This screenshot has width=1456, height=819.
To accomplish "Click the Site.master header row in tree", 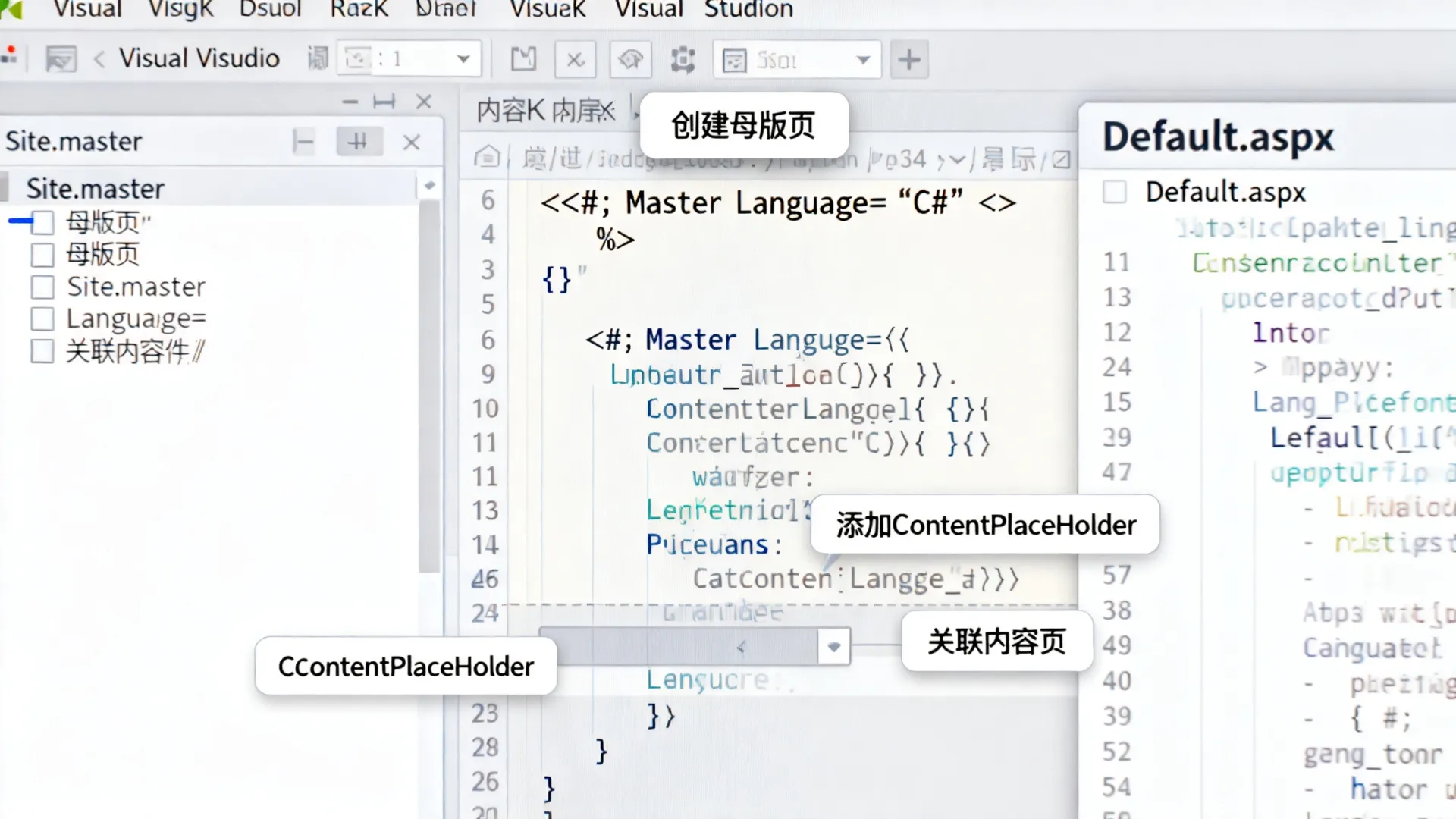I will pyautogui.click(x=209, y=188).
